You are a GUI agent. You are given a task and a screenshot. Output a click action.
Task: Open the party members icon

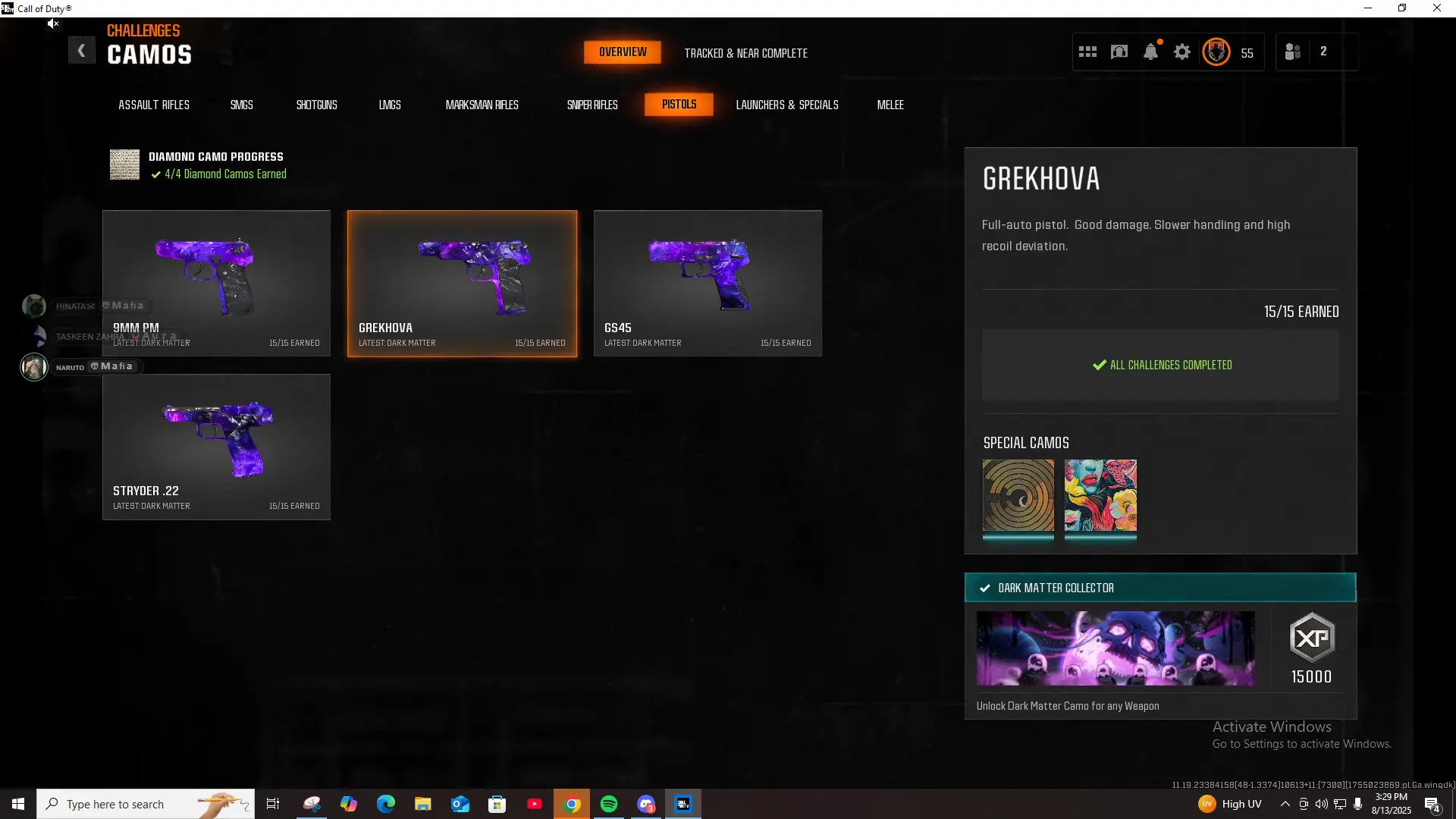1293,52
